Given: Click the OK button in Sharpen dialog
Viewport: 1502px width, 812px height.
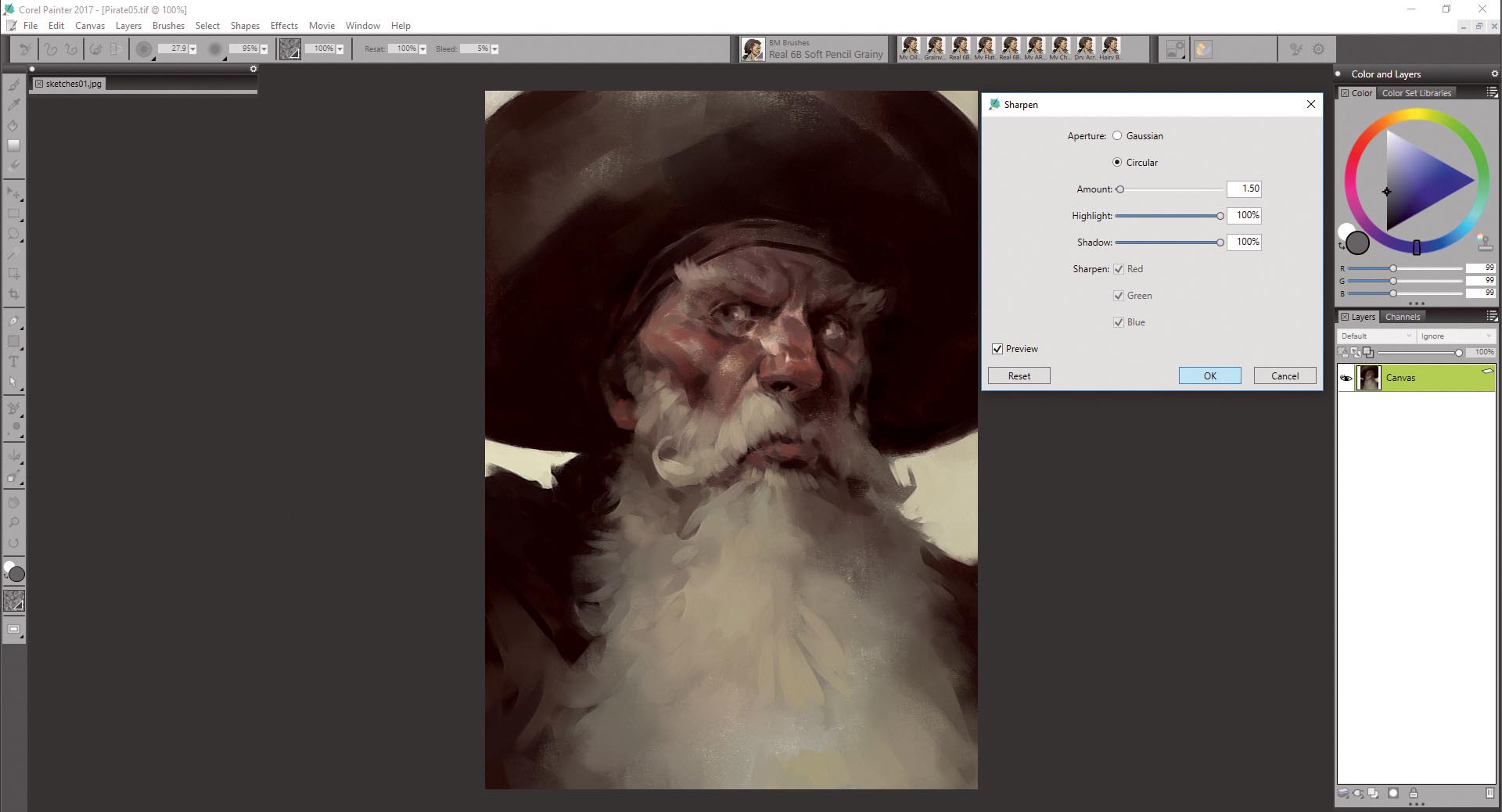Looking at the screenshot, I should [1209, 375].
